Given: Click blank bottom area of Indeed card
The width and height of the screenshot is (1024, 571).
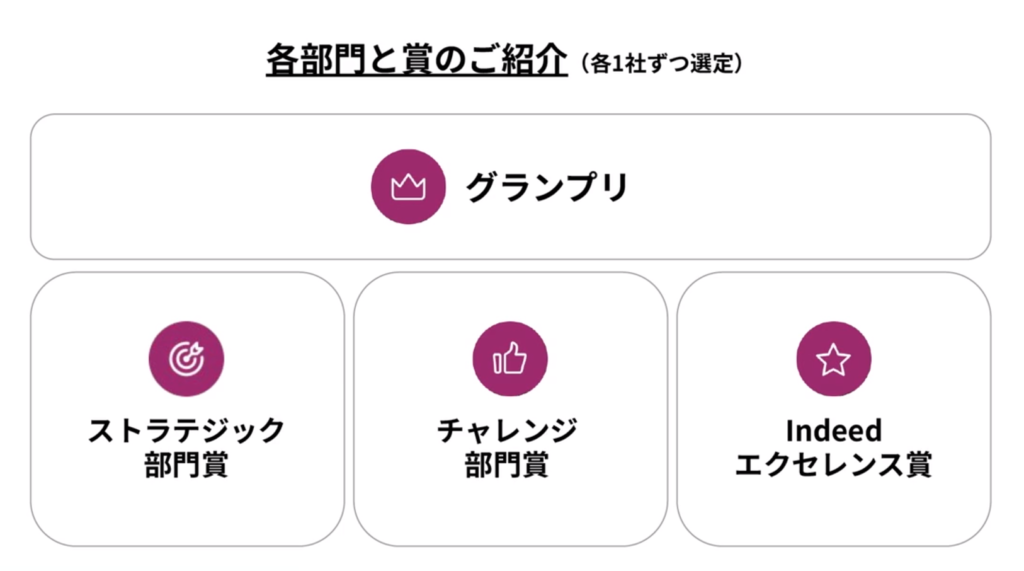Looking at the screenshot, I should [x=833, y=515].
